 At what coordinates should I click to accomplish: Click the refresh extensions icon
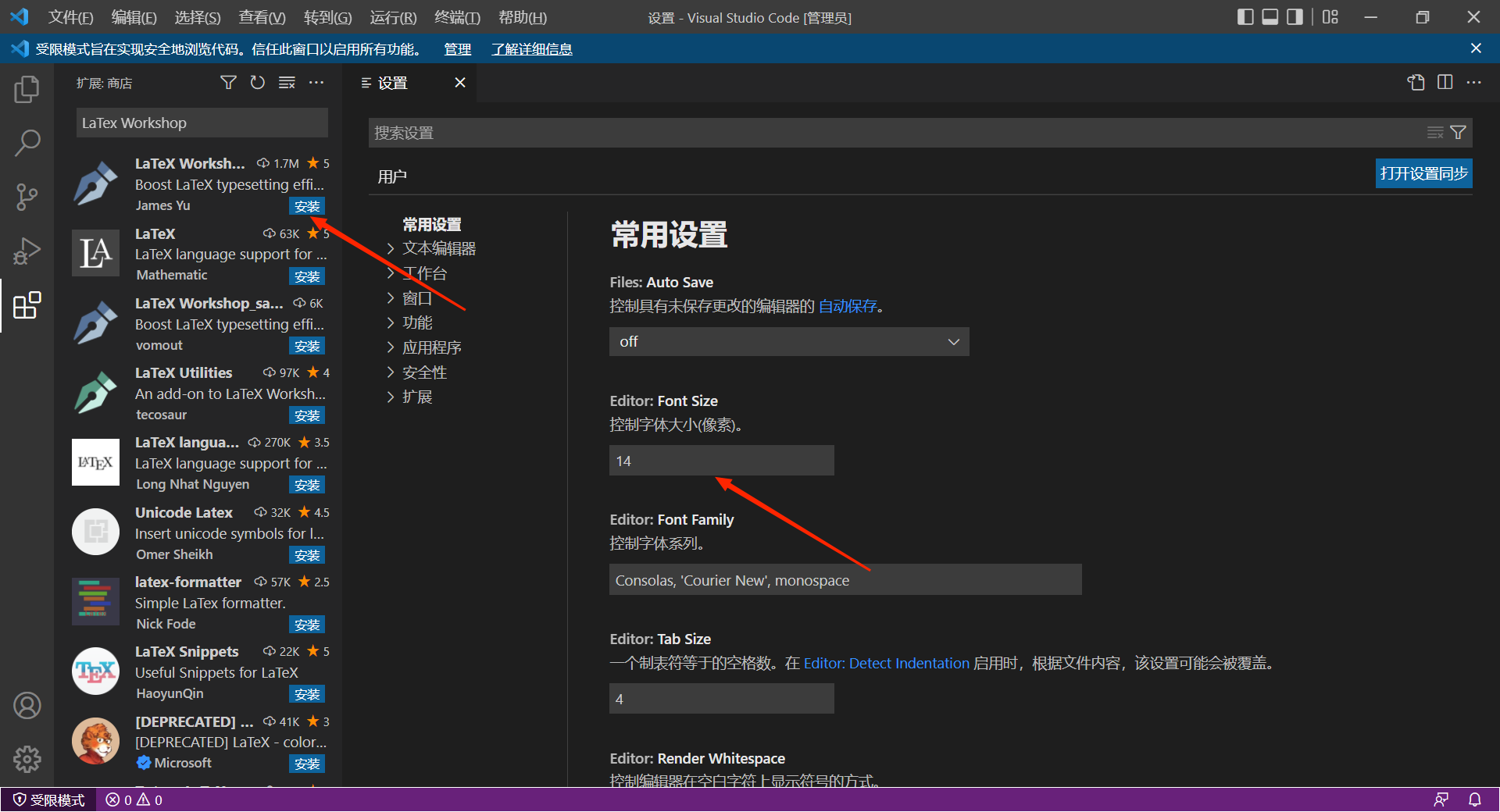pyautogui.click(x=257, y=82)
